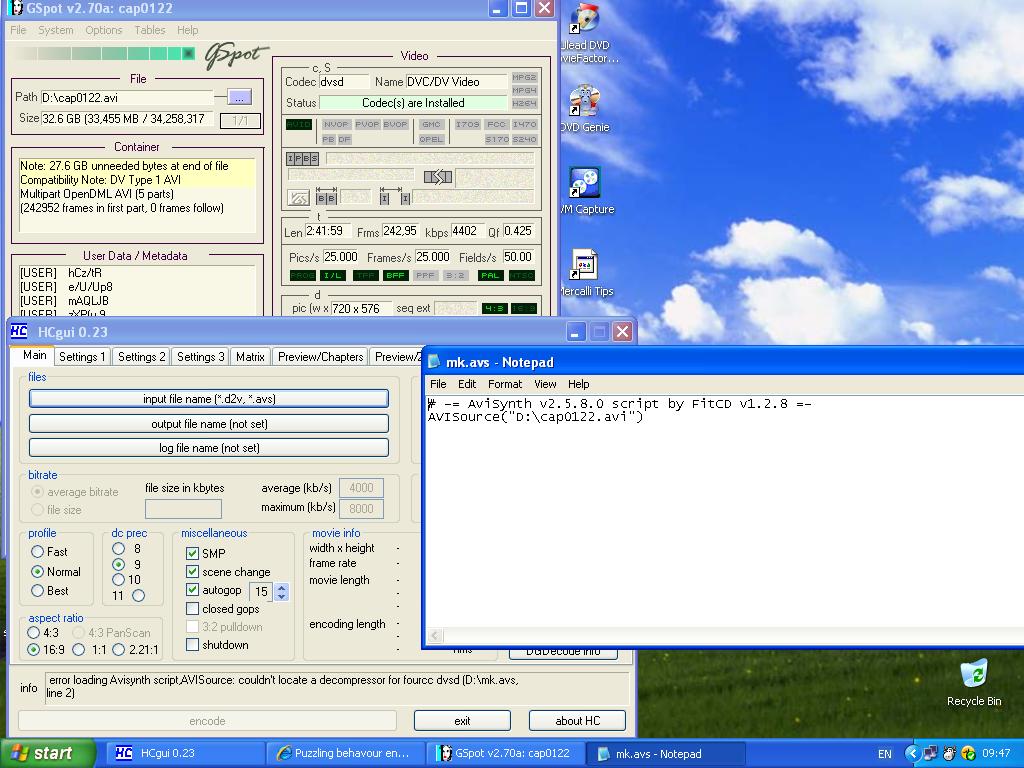The height and width of the screenshot is (768, 1024).
Task: Click the Codec field showing dvsd
Action: click(x=344, y=82)
